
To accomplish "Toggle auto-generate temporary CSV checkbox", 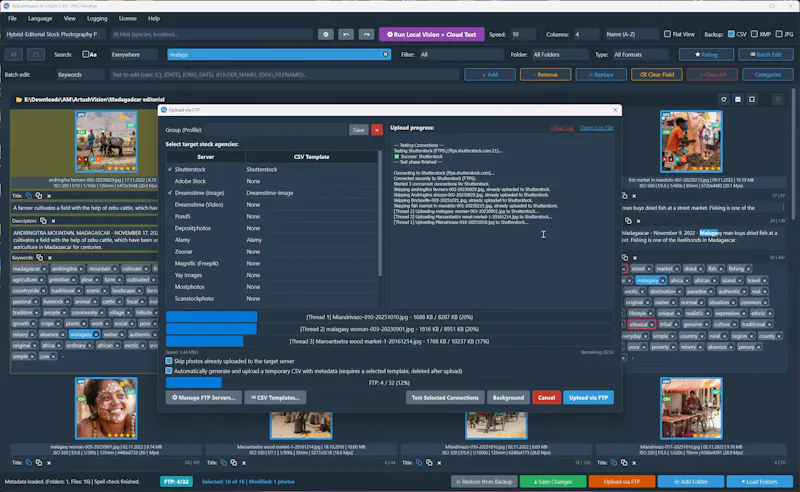I will 168,371.
